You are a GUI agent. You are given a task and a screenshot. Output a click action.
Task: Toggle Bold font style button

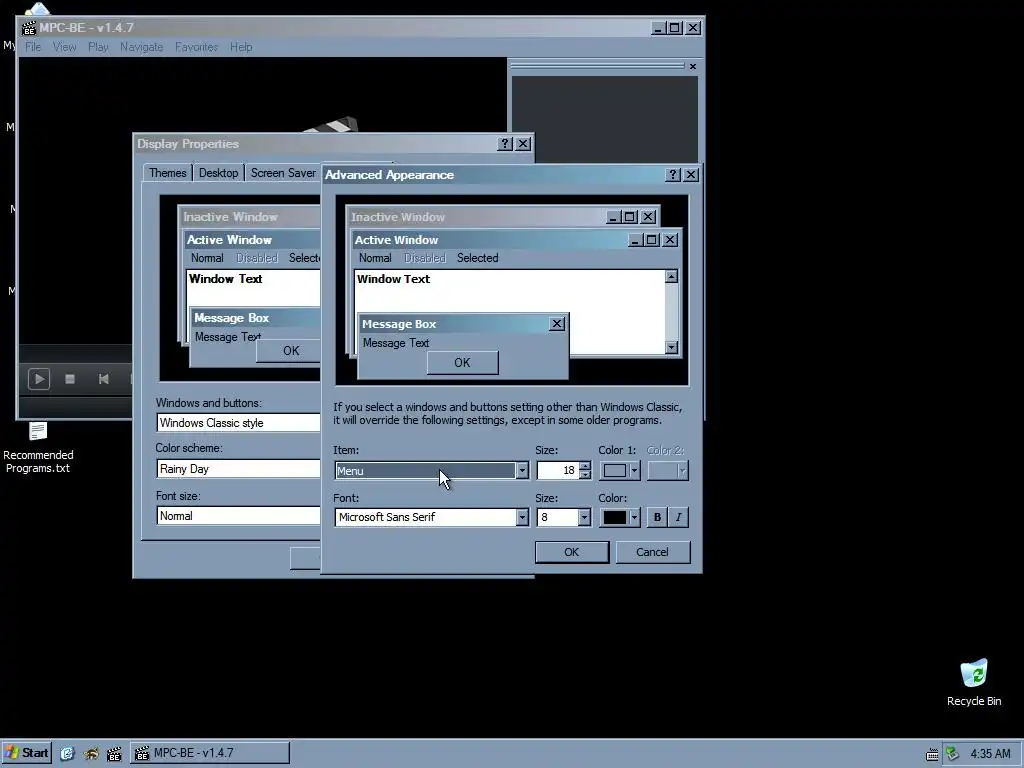pos(657,517)
